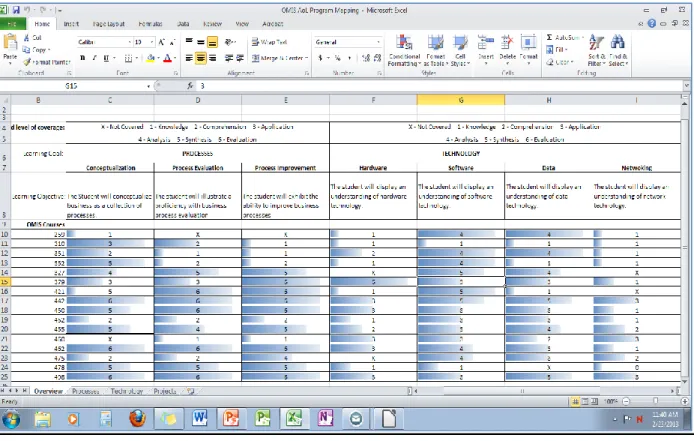Click the Increase Decimal icon

366,58
